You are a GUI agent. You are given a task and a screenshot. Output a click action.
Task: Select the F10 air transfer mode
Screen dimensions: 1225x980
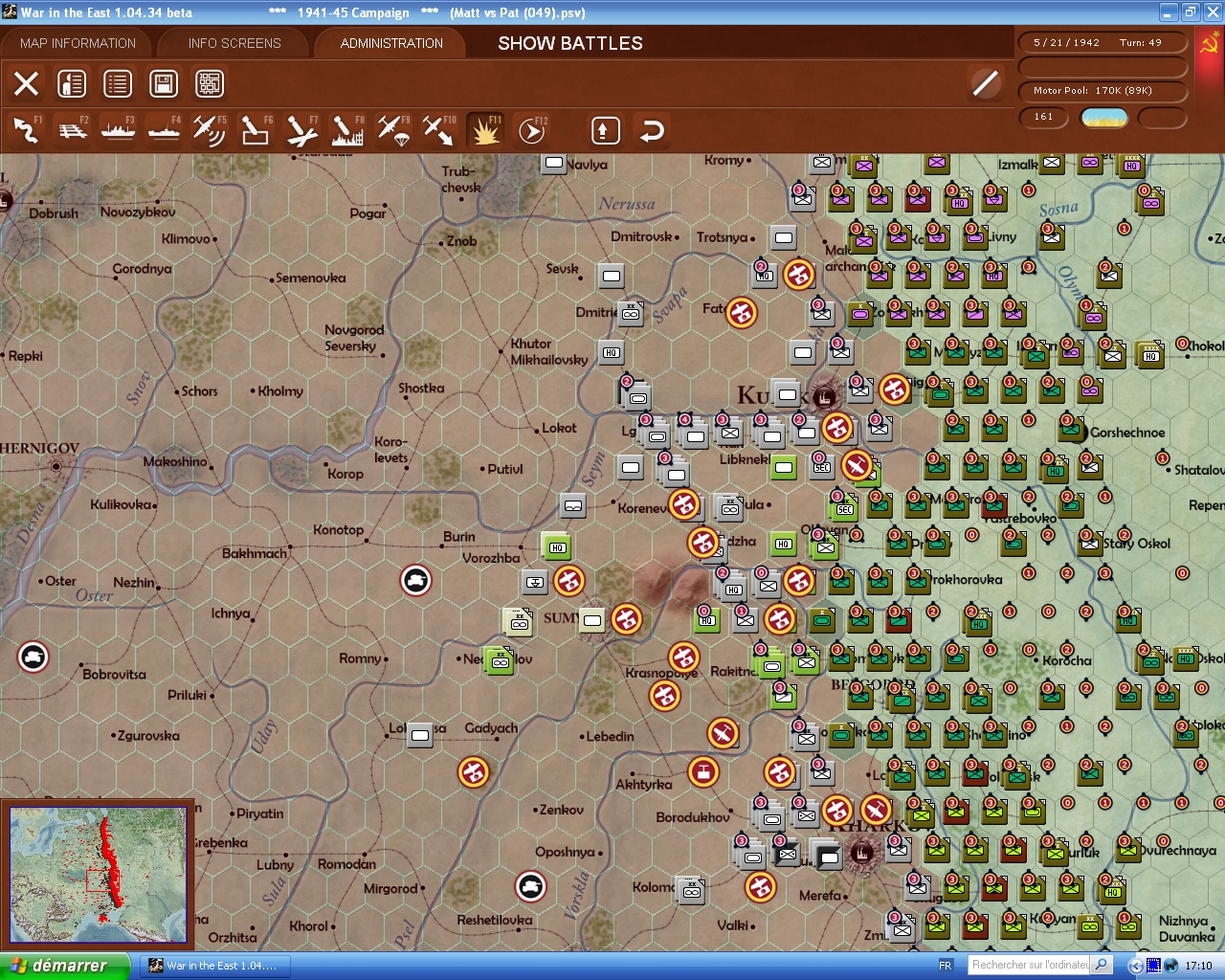439,130
